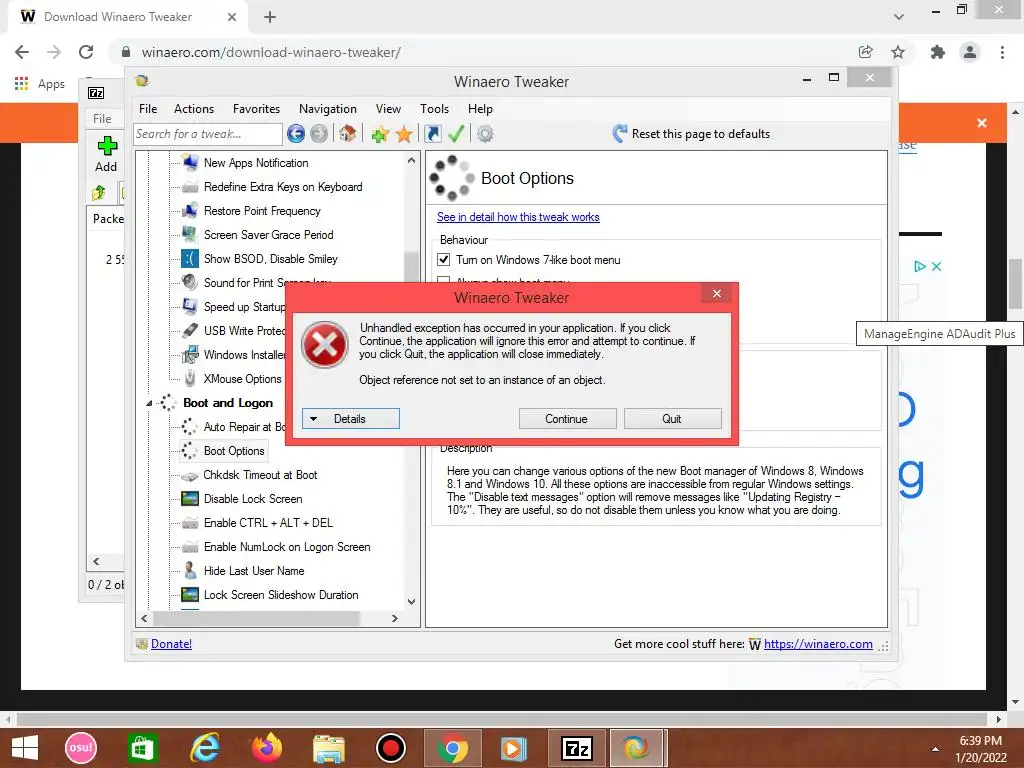The image size is (1024, 768).
Task: Close the error dialog with the X
Action: tap(717, 293)
